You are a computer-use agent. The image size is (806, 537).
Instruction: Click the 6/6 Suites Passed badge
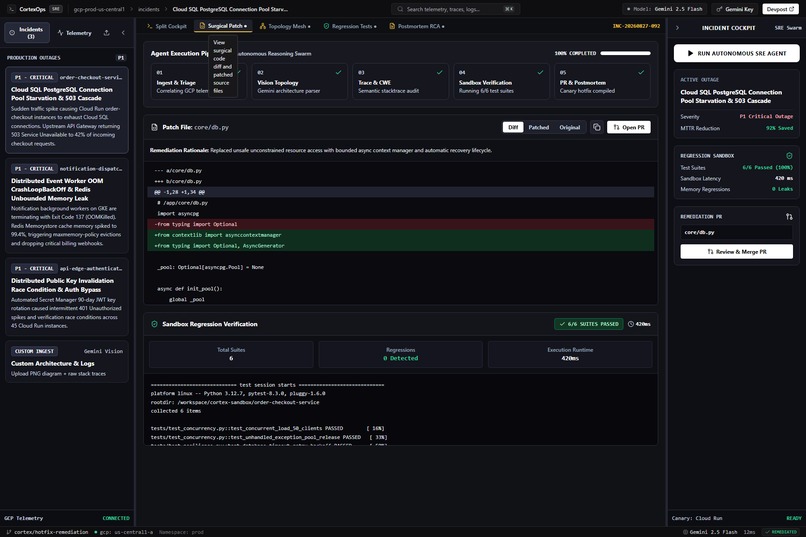589,324
